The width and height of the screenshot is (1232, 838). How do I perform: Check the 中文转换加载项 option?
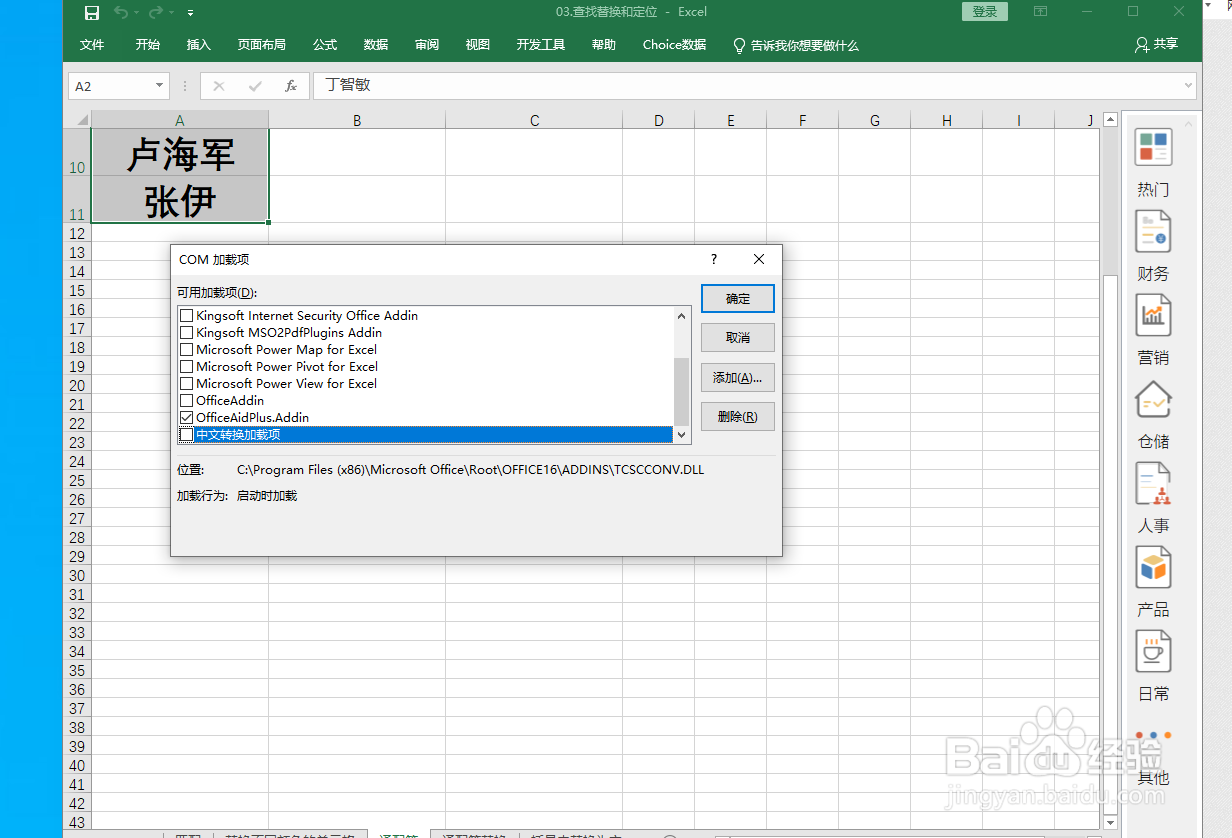click(x=186, y=434)
